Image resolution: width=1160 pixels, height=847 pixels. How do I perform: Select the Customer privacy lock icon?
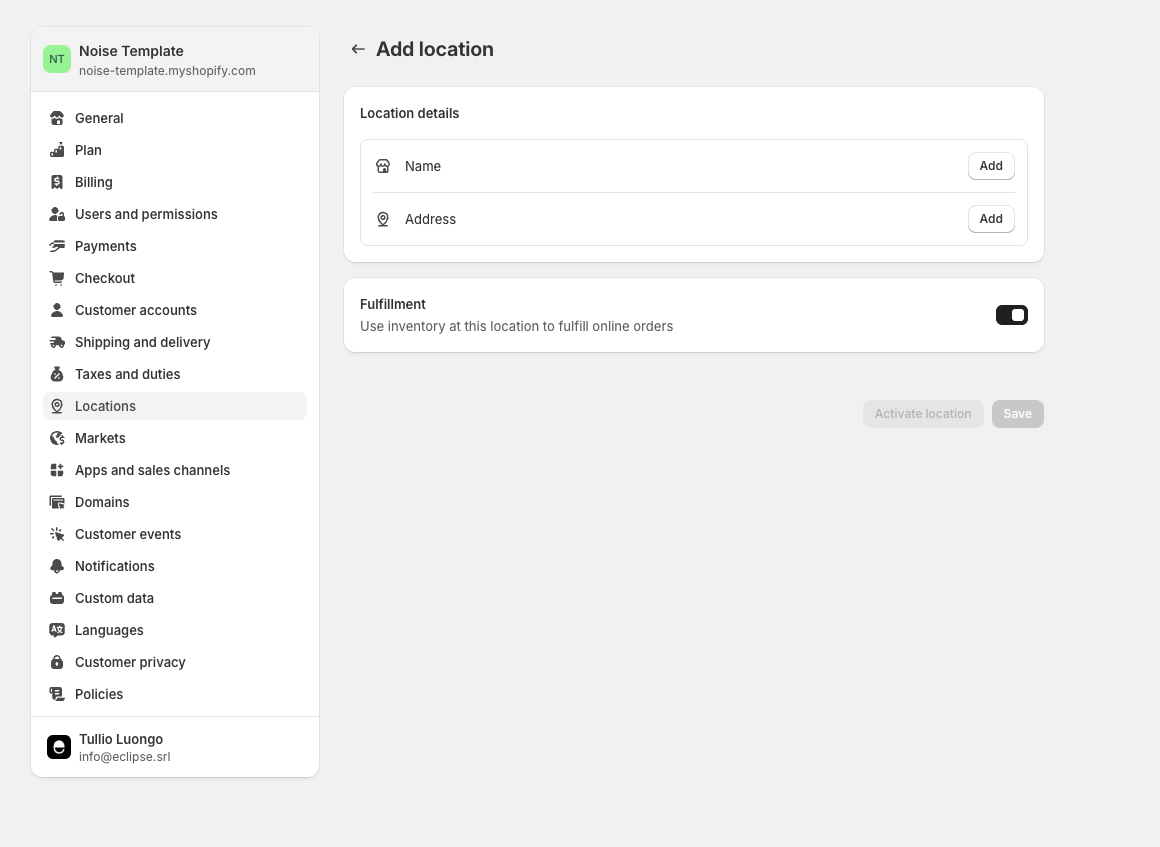tap(57, 662)
